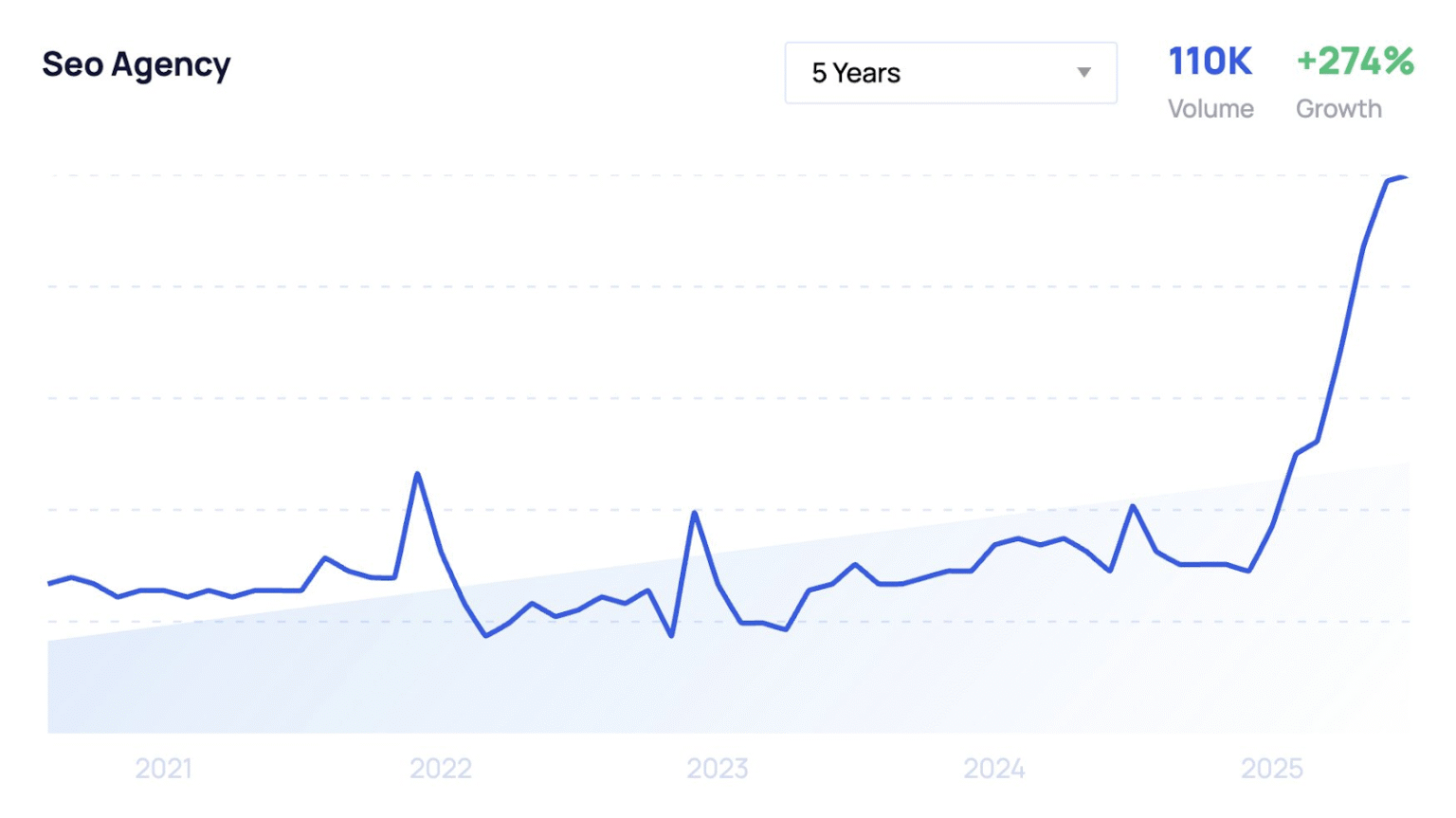Click the Growth label under +274%

click(x=1338, y=109)
